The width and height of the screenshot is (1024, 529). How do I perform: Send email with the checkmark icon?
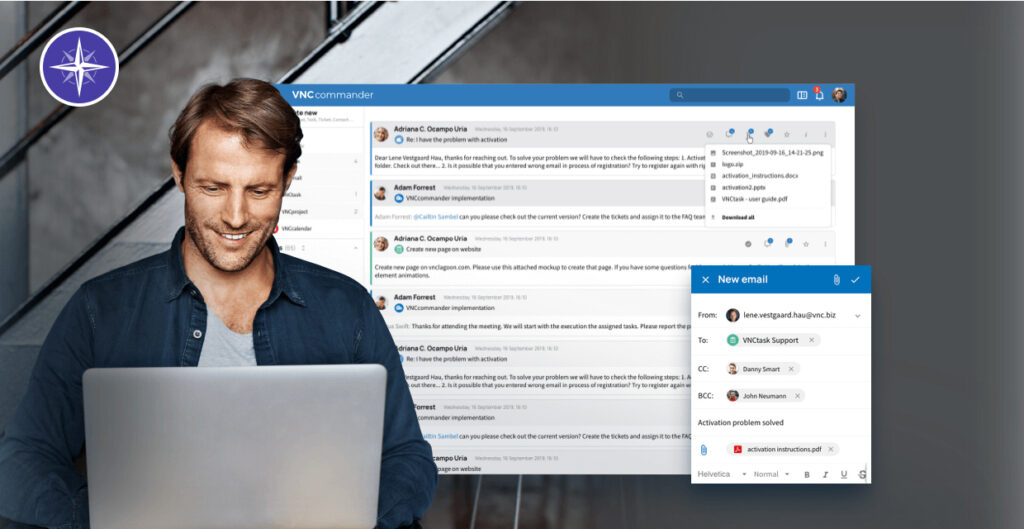click(x=856, y=280)
